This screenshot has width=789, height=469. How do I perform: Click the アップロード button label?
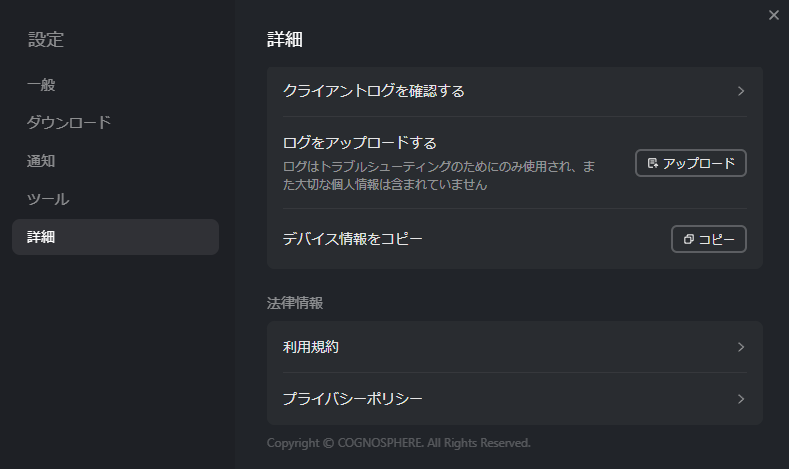698,163
